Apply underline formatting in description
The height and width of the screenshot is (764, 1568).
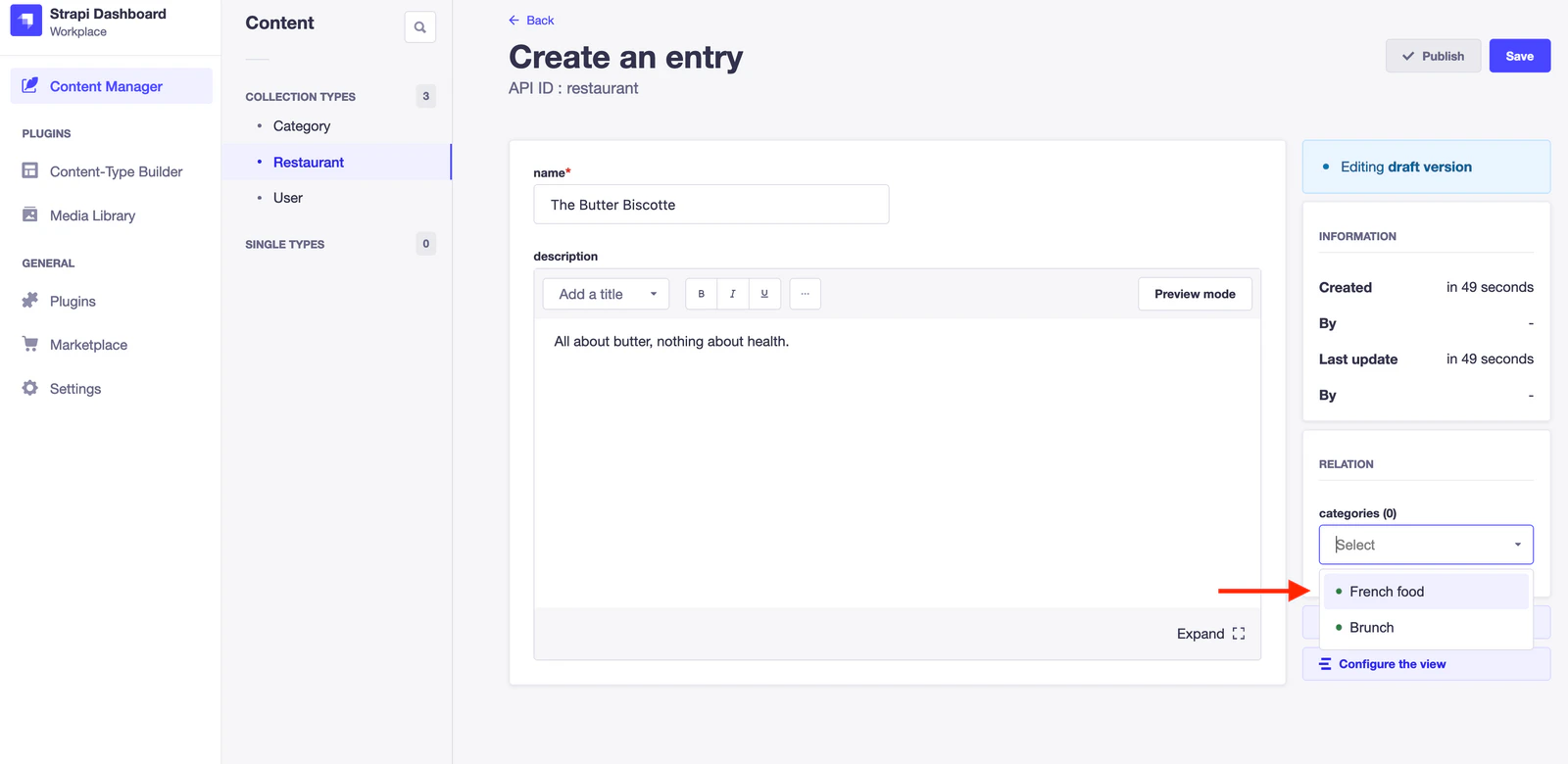(764, 294)
